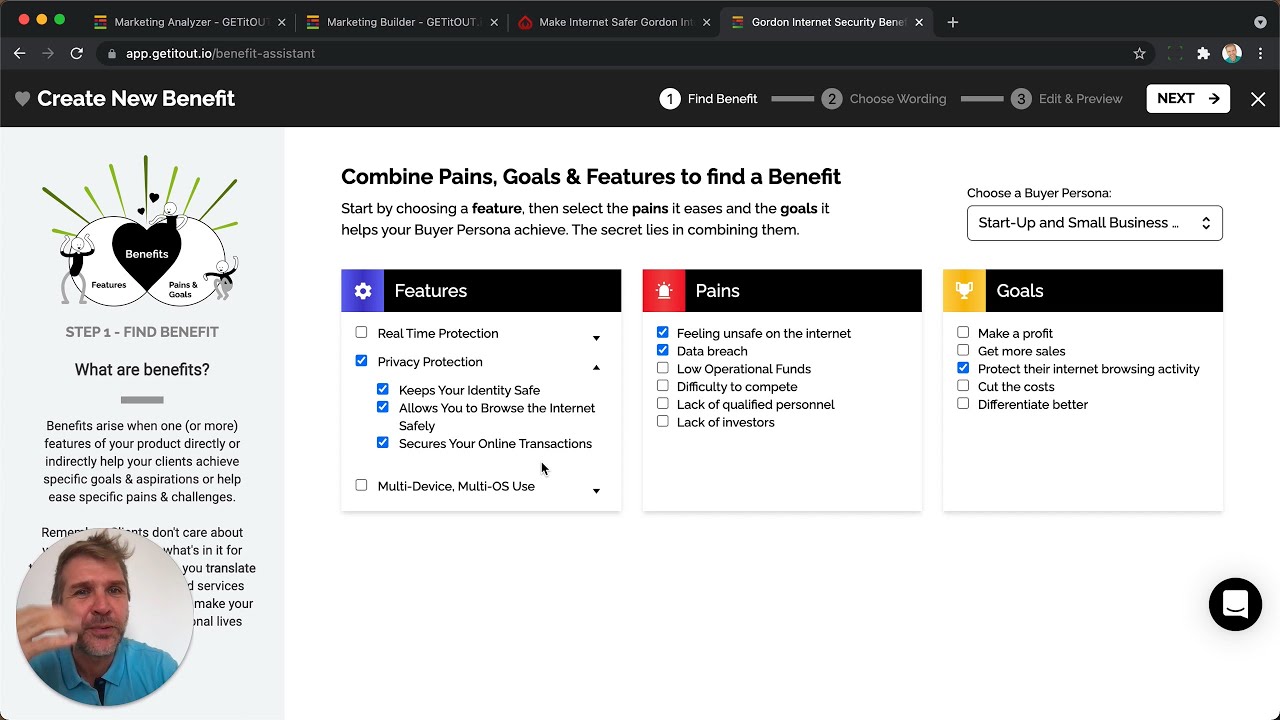Click the Goals trophy icon

coord(964,291)
